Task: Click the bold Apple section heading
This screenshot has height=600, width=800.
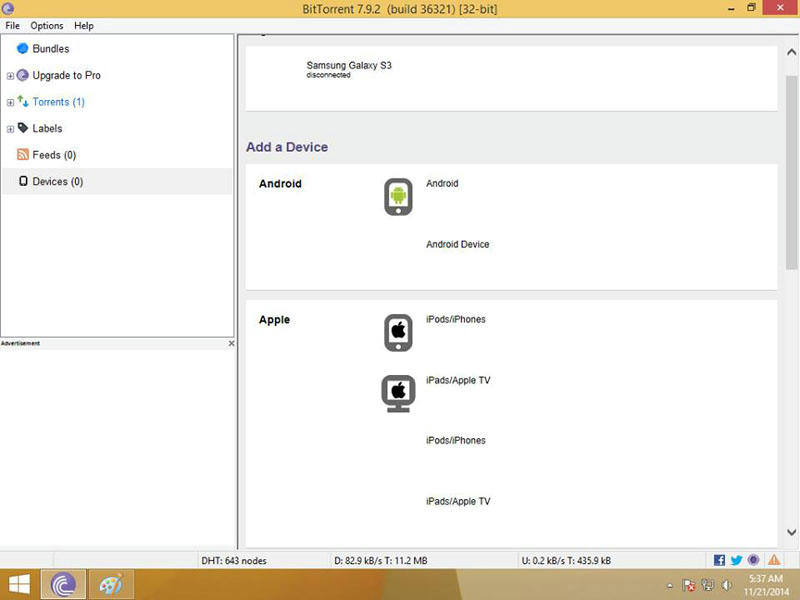Action: pos(274,320)
